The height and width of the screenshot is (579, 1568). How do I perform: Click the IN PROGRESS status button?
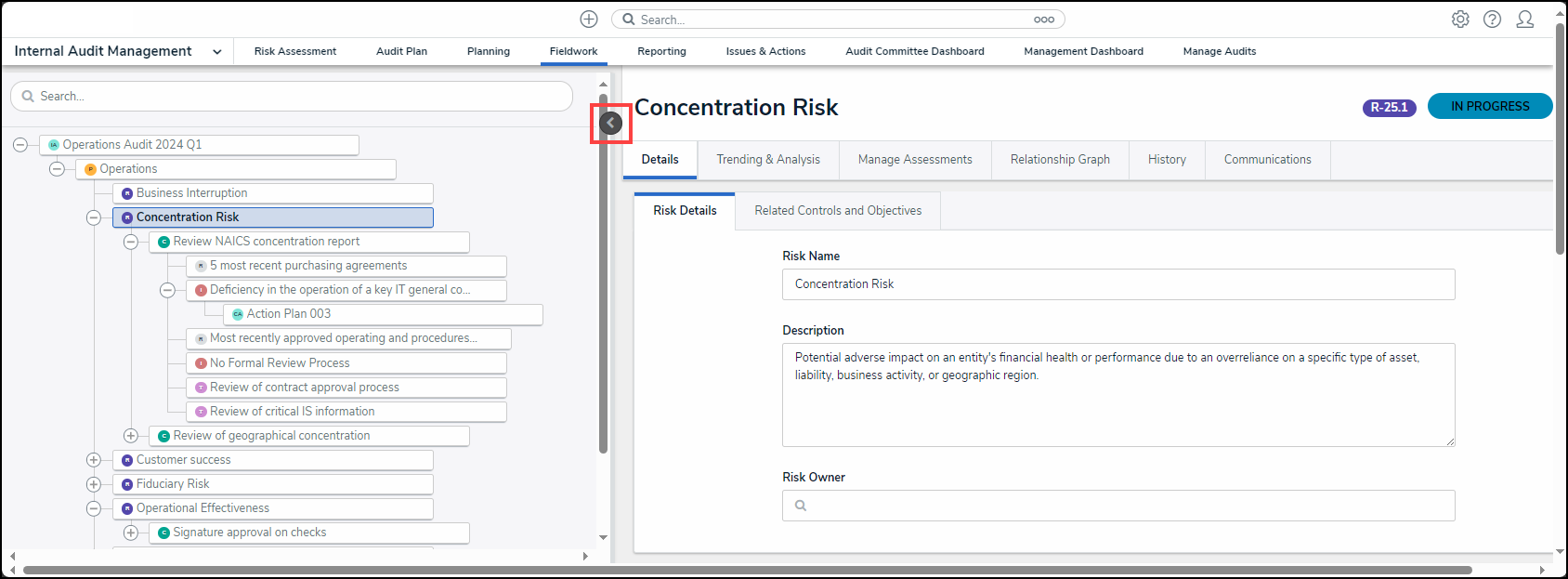(1489, 107)
